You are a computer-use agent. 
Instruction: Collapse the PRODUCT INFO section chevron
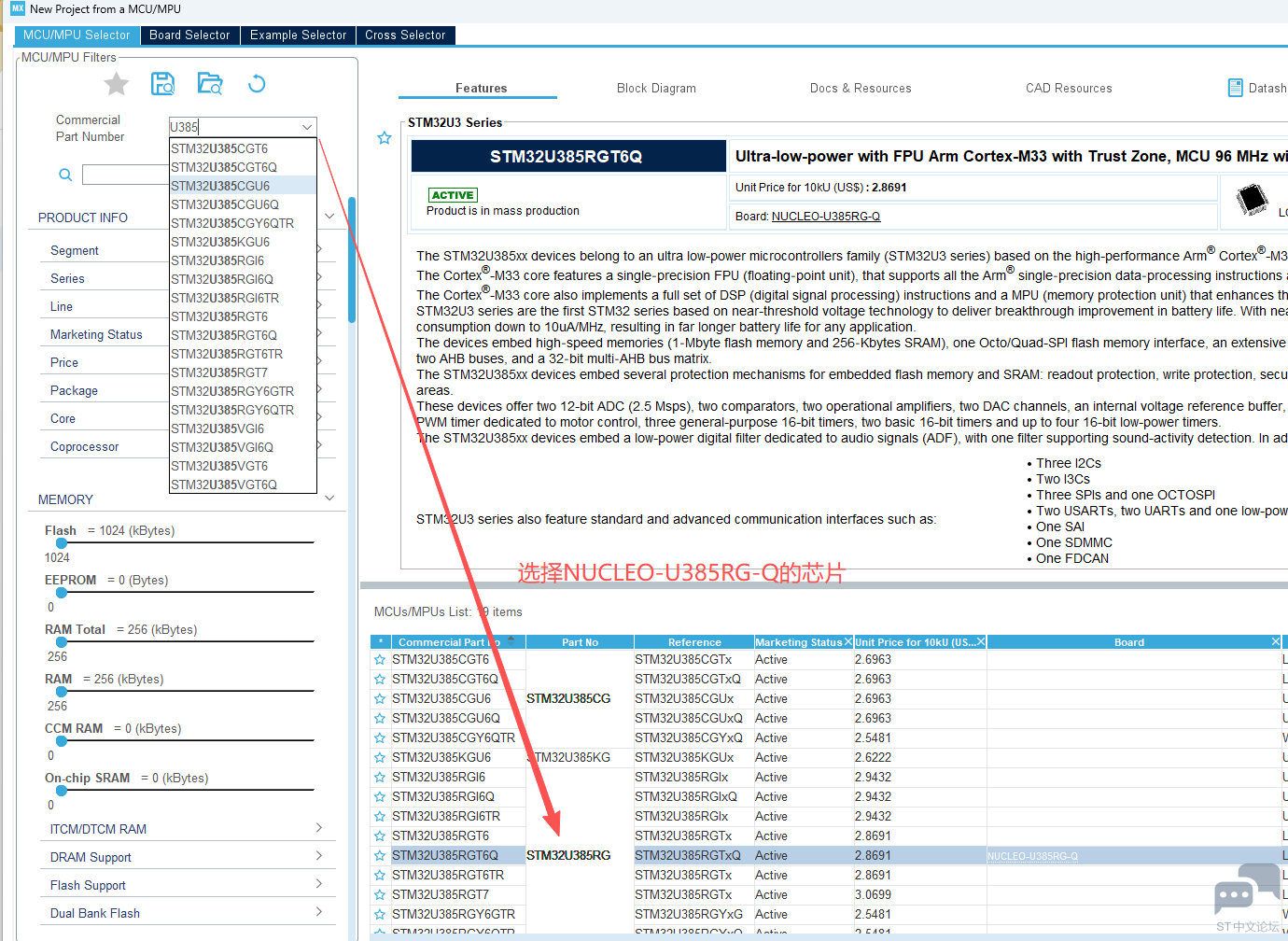tap(329, 217)
